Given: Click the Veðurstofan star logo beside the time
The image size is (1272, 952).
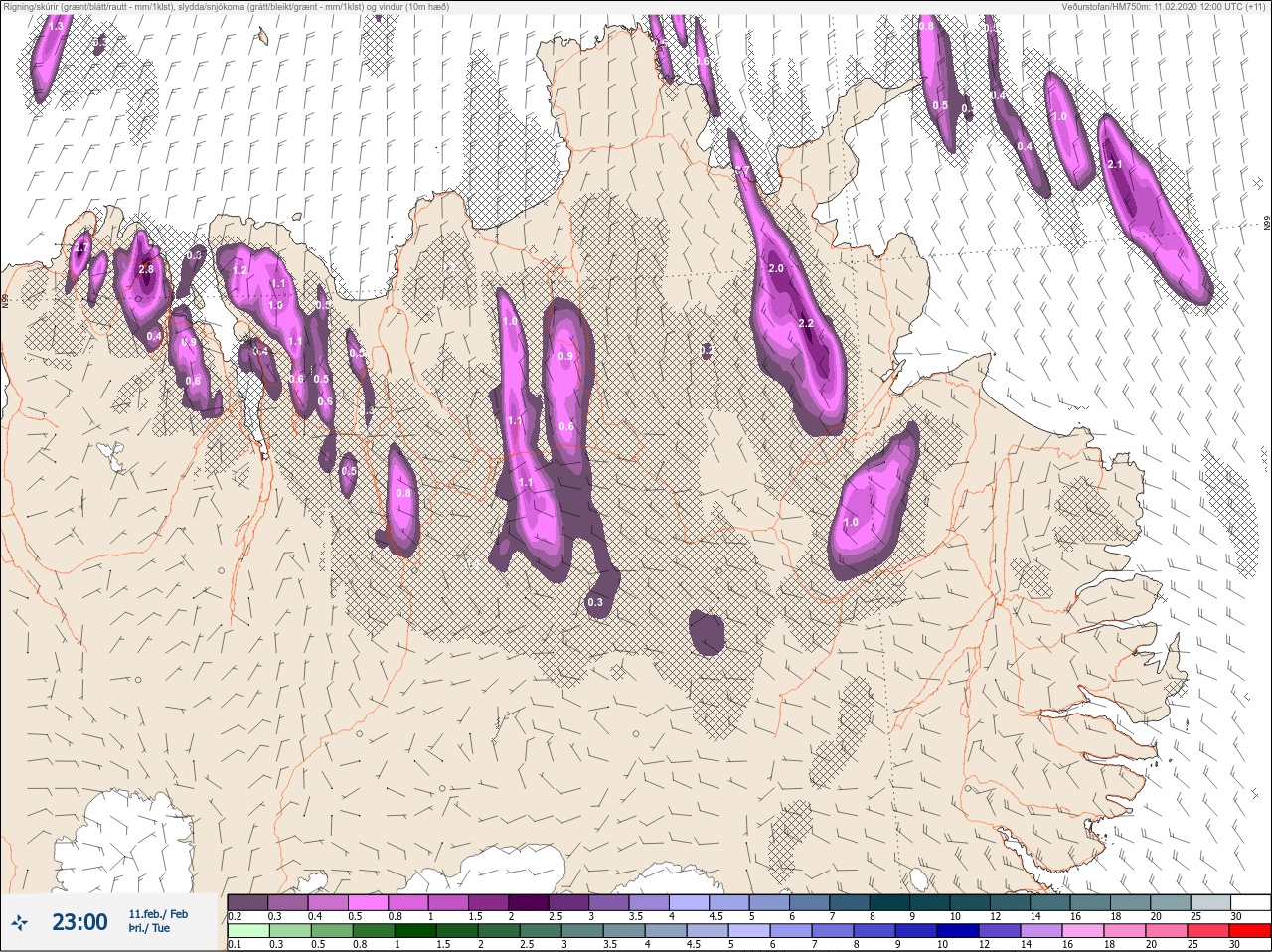Looking at the screenshot, I should pyautogui.click(x=19, y=923).
